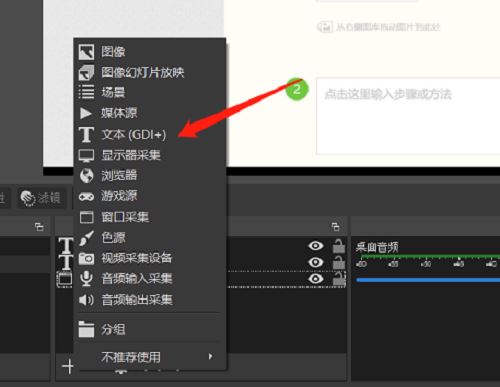The width and height of the screenshot is (500, 387).
Task: Add a 浏览器 browser source
Action: tap(150, 175)
